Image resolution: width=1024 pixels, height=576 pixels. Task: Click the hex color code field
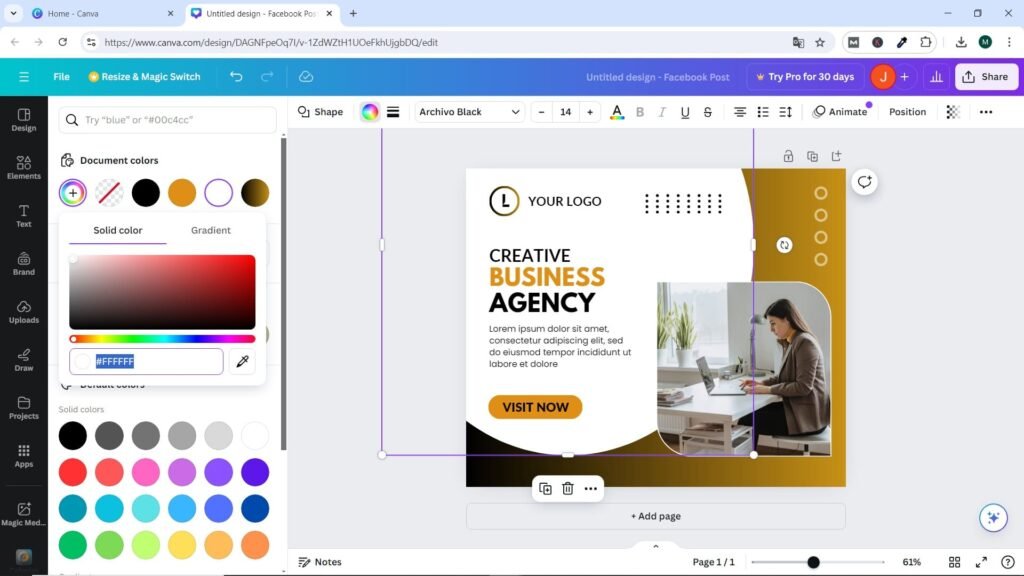coord(155,361)
